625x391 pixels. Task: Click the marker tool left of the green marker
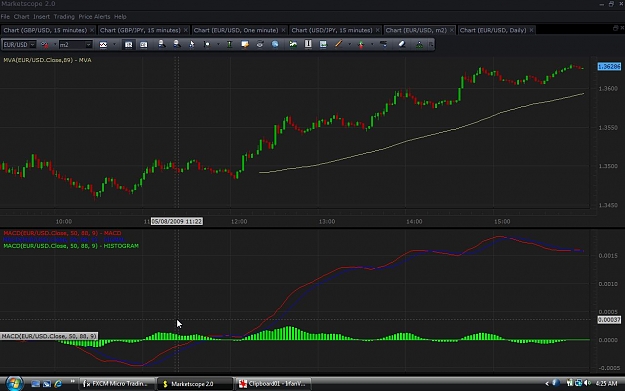206,45
